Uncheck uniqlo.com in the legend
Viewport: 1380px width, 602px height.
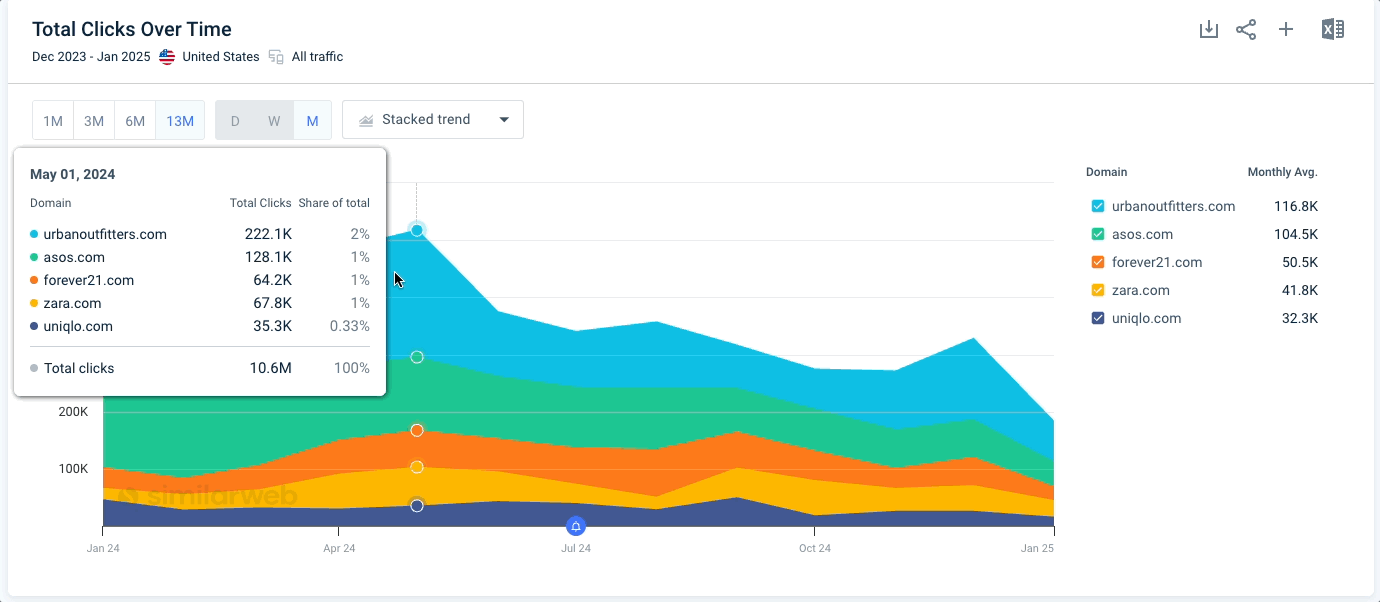[1098, 318]
